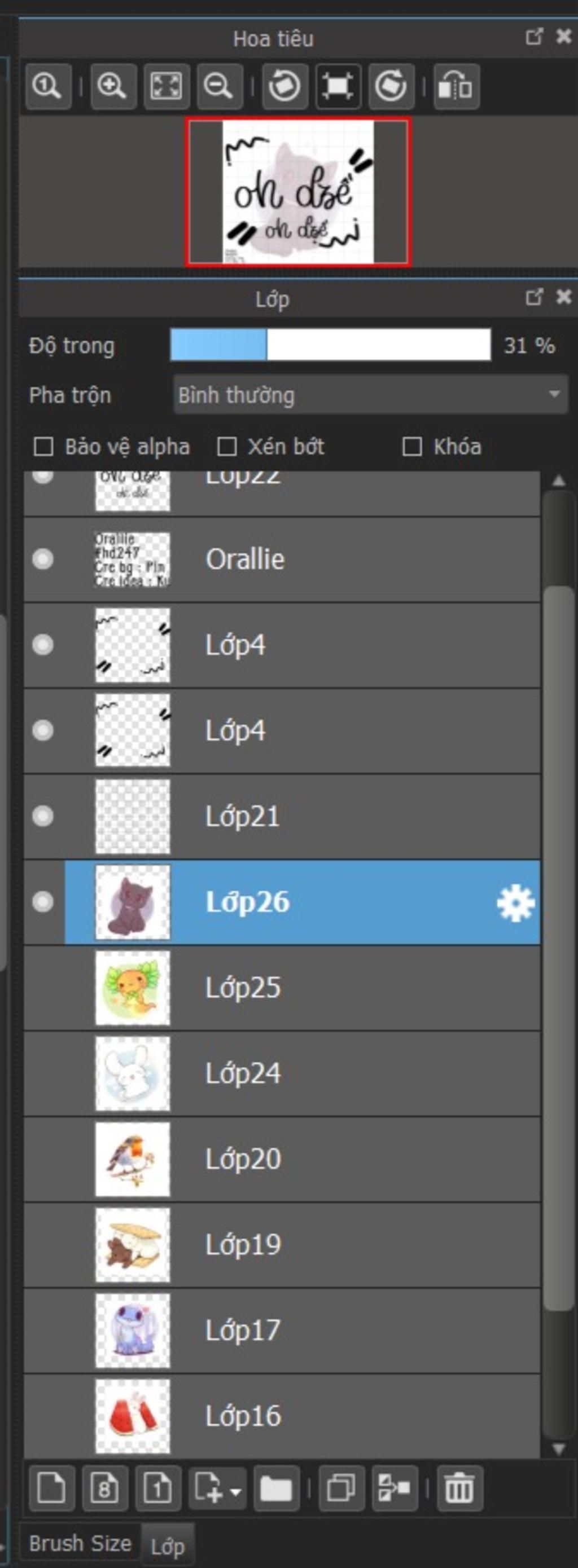Enable the Xén bớt checkbox
This screenshot has width=578, height=1568.
coord(227,447)
